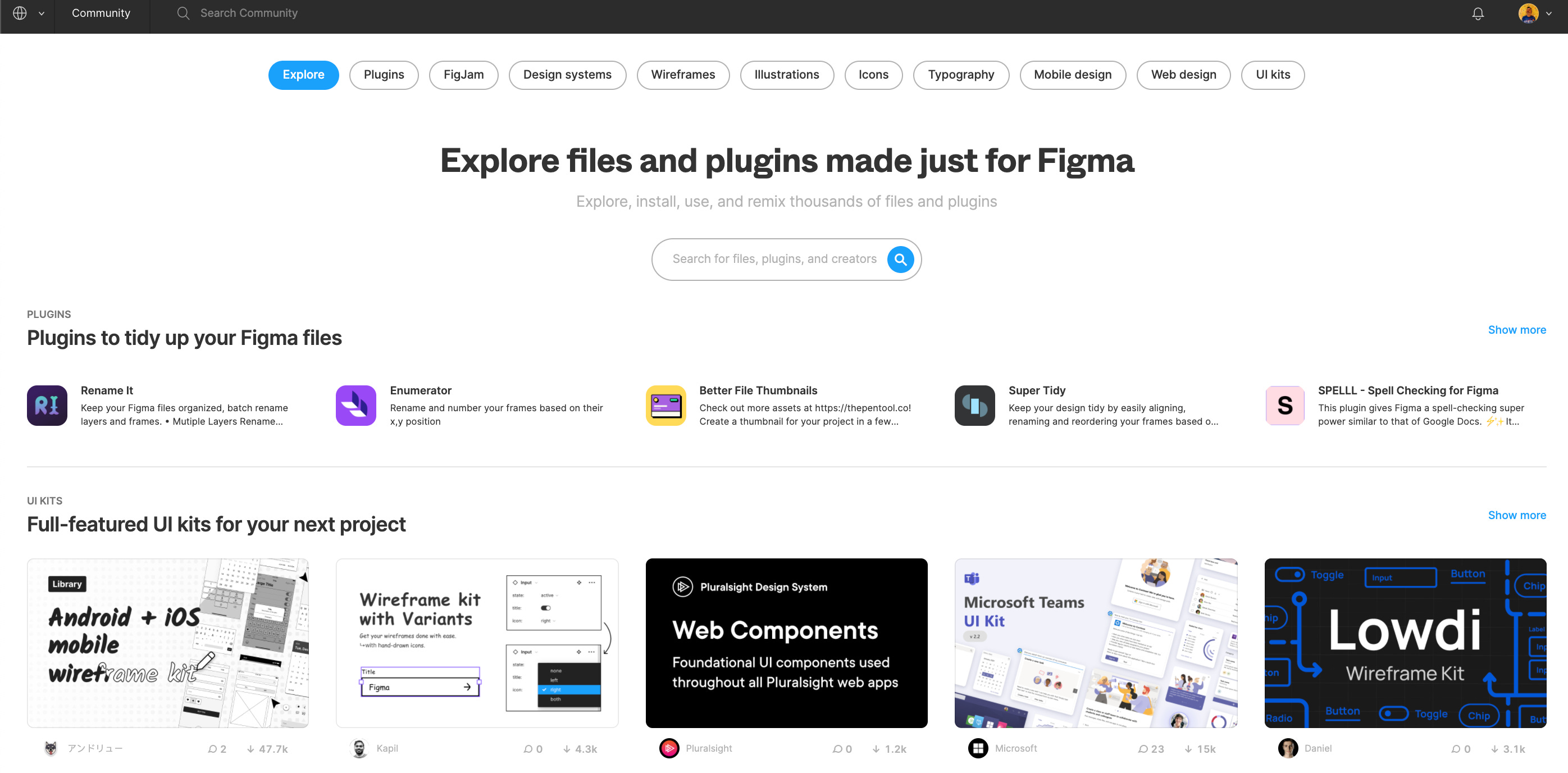Click download icon showing 4.3k
The height and width of the screenshot is (773, 1568).
click(567, 749)
